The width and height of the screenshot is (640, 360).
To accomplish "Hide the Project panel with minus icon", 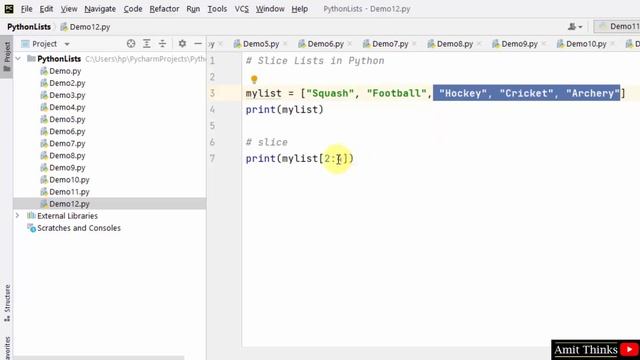I will 198,44.
